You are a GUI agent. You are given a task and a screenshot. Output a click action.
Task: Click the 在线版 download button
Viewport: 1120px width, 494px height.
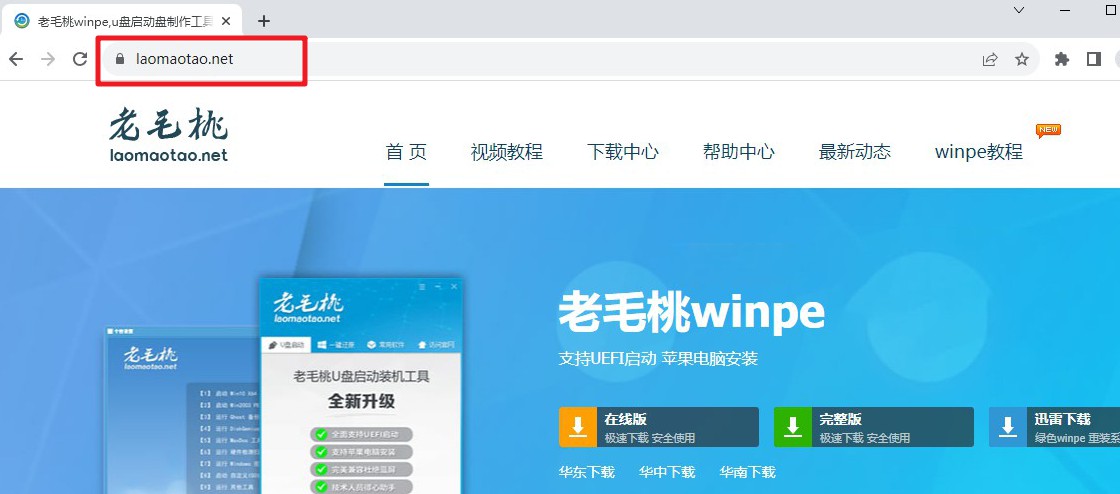pyautogui.click(x=659, y=427)
